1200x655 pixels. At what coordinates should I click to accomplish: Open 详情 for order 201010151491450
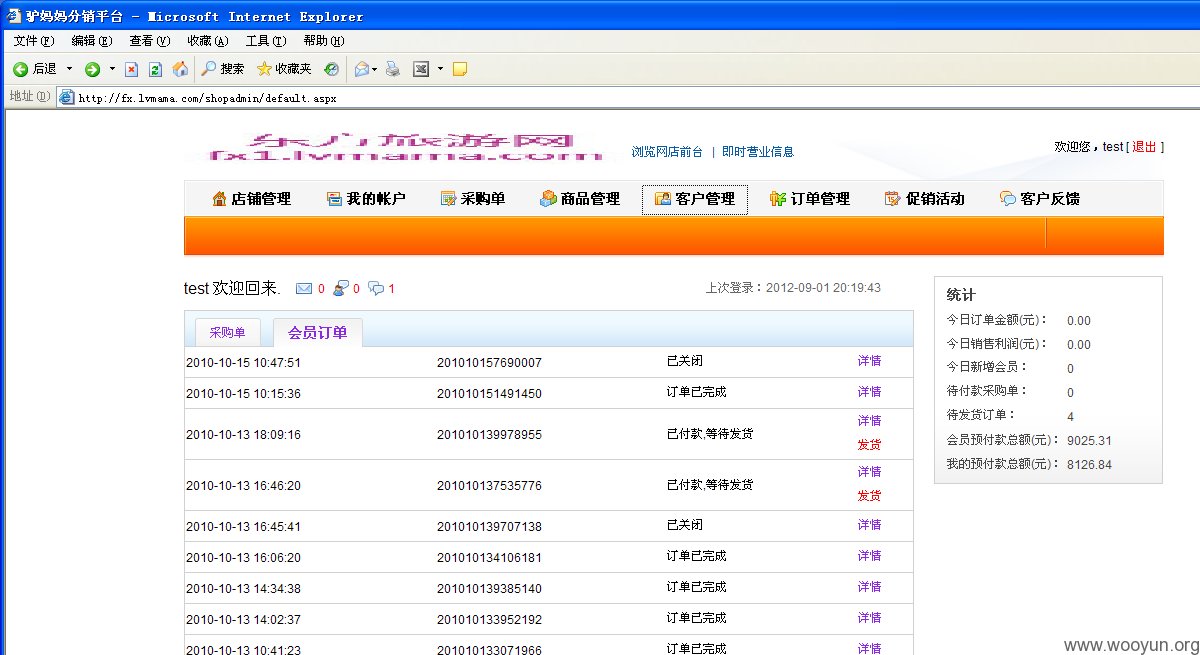pyautogui.click(x=869, y=392)
